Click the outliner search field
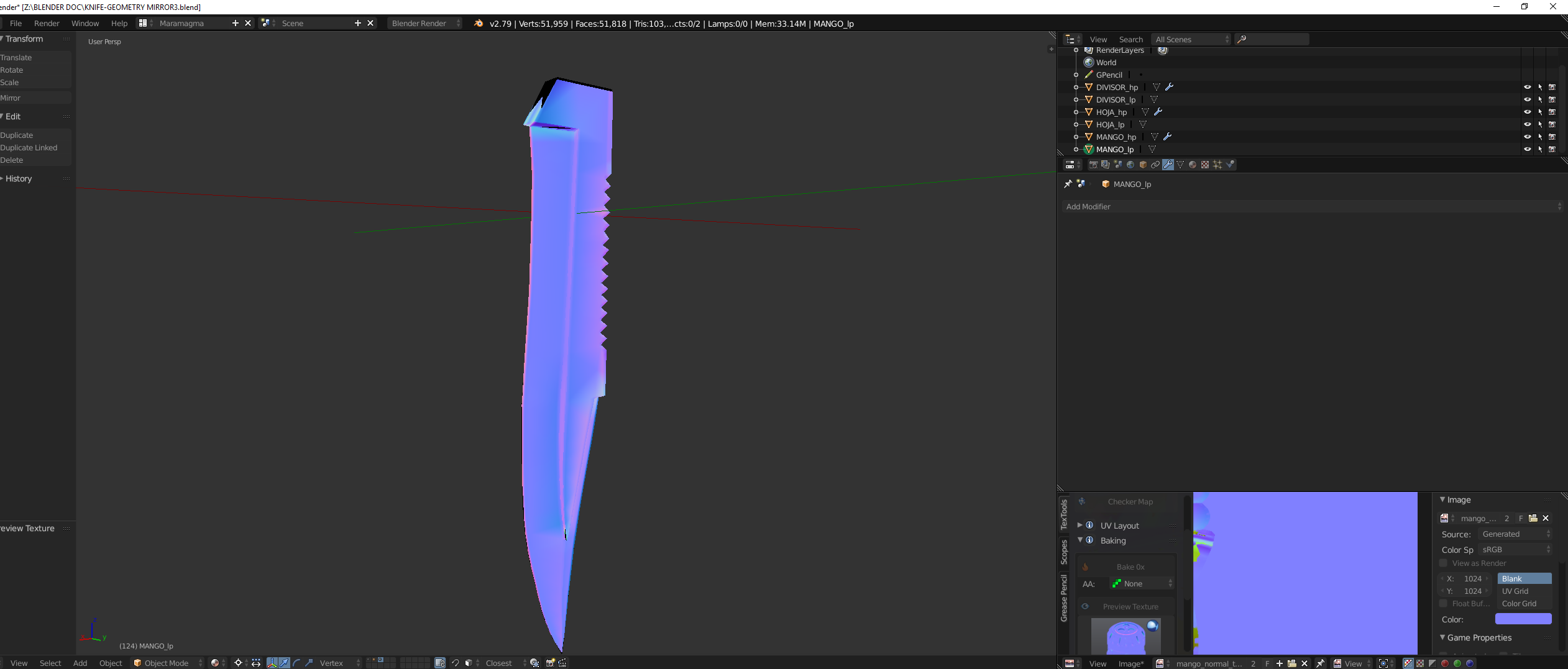Viewport: 1568px width, 669px height. click(1272, 39)
